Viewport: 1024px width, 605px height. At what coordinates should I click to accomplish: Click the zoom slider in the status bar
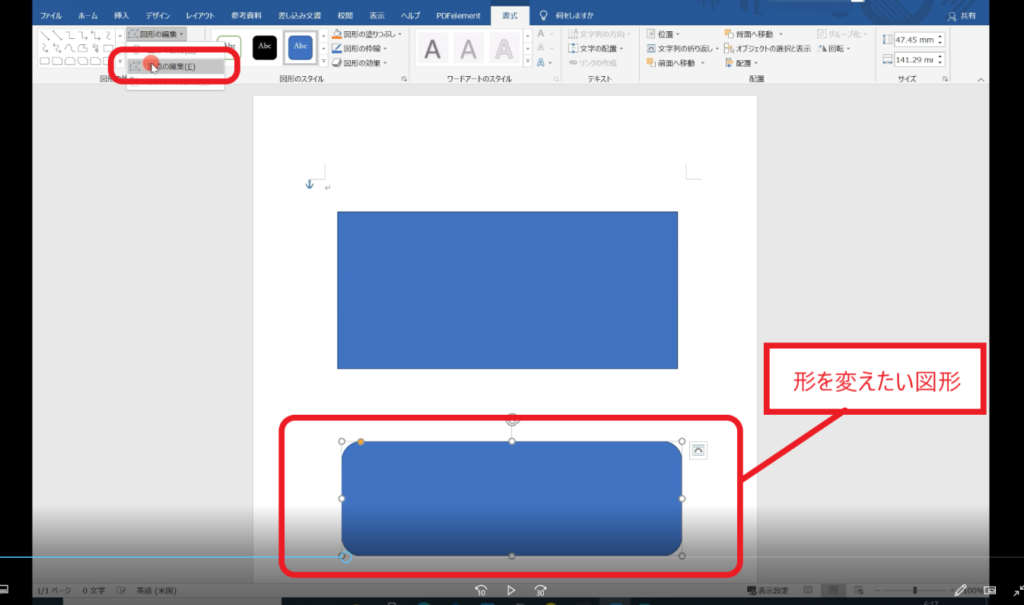(x=914, y=590)
